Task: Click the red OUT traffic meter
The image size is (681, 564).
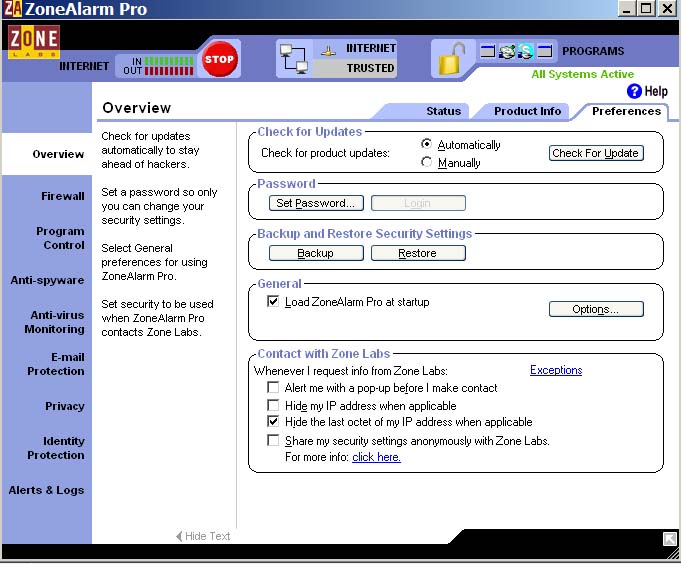Action: [x=169, y=70]
